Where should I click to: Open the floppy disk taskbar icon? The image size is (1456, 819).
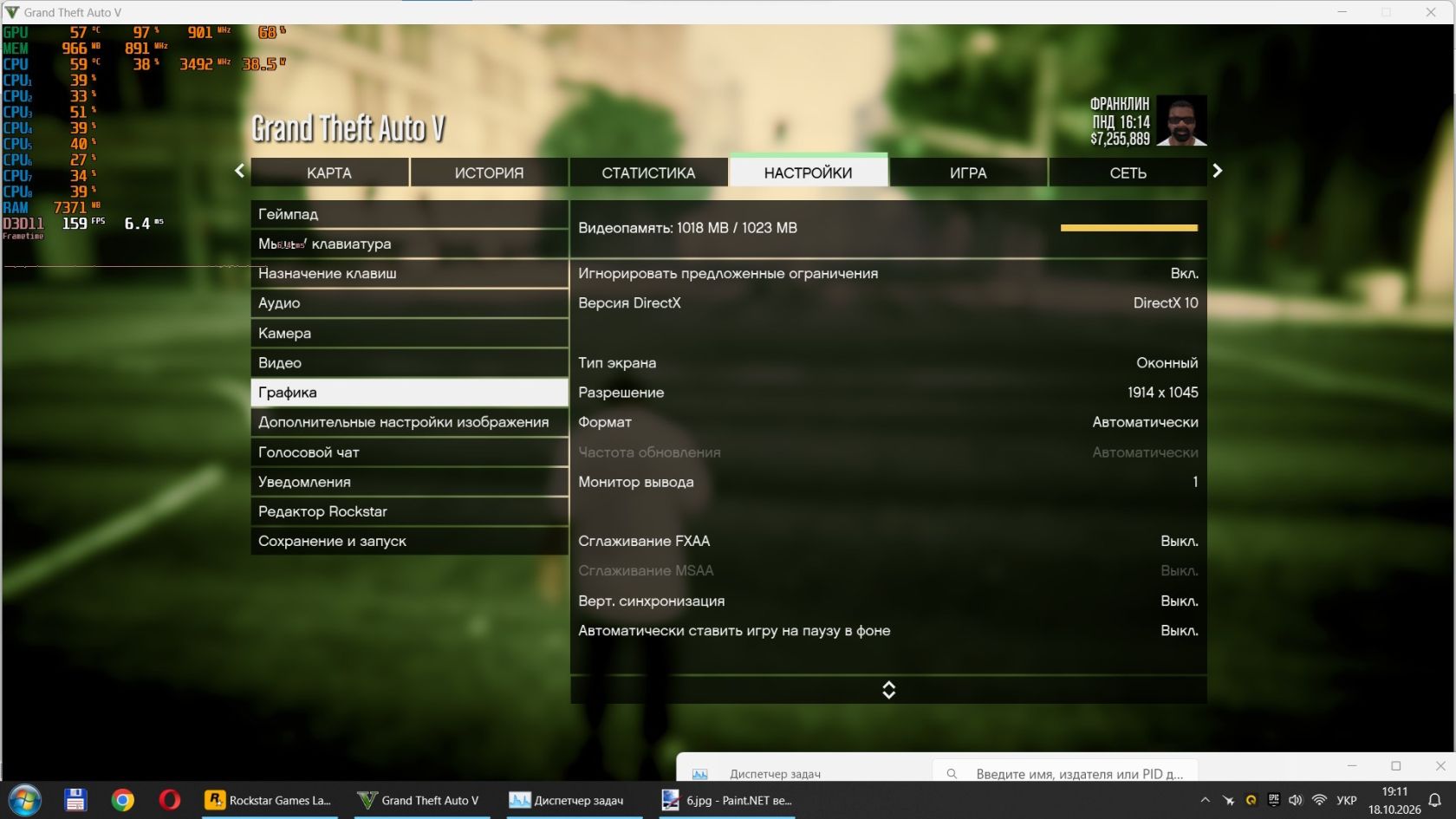[75, 800]
